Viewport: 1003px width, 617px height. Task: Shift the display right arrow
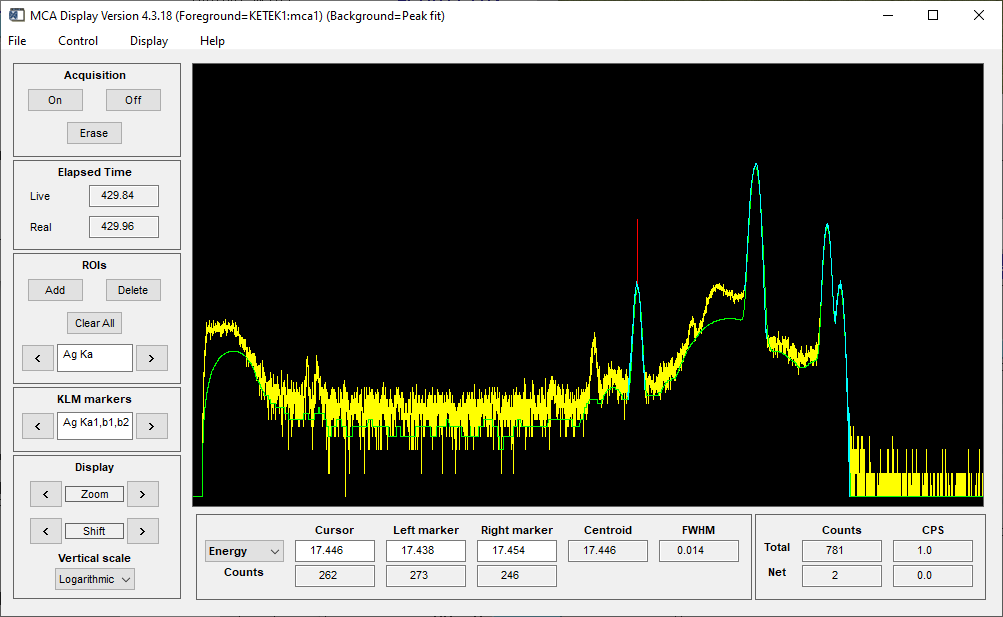[143, 531]
